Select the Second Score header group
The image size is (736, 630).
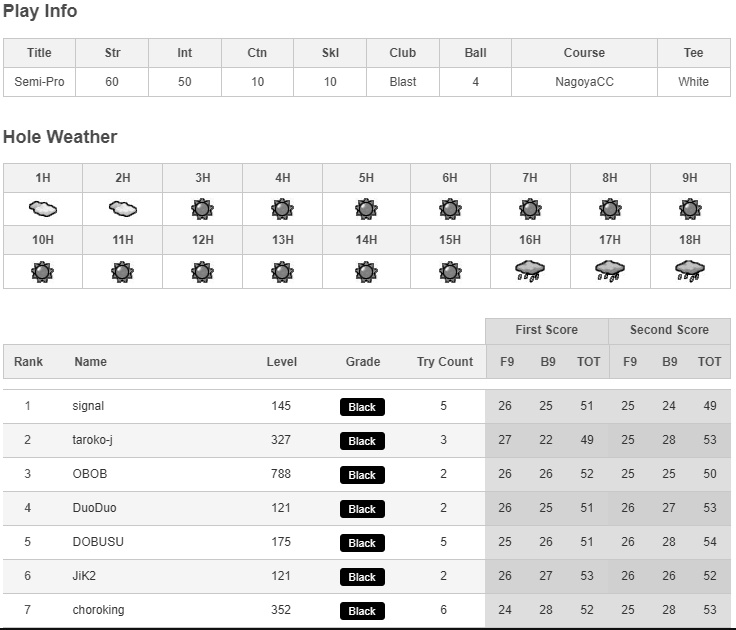tap(669, 330)
